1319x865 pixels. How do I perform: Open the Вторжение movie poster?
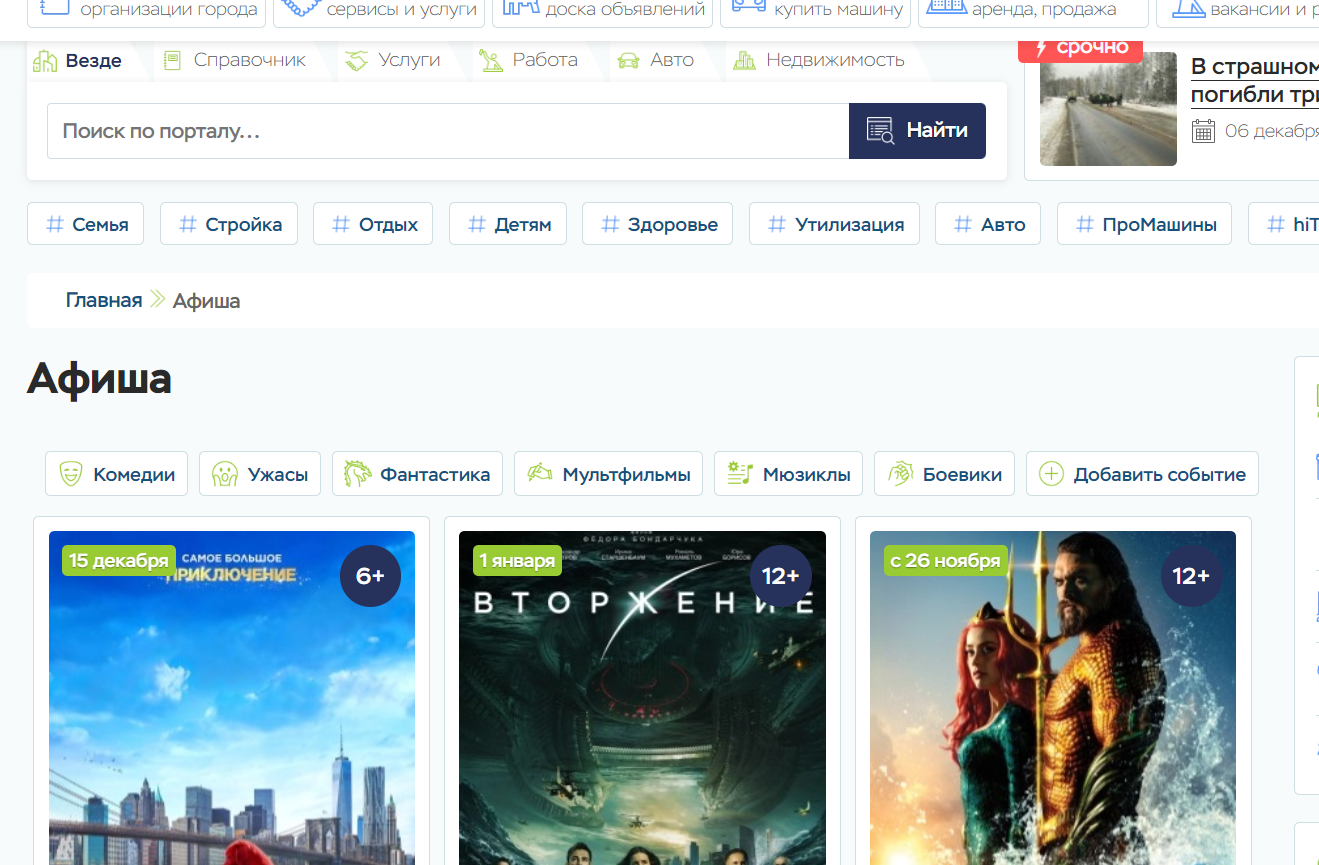(x=642, y=700)
